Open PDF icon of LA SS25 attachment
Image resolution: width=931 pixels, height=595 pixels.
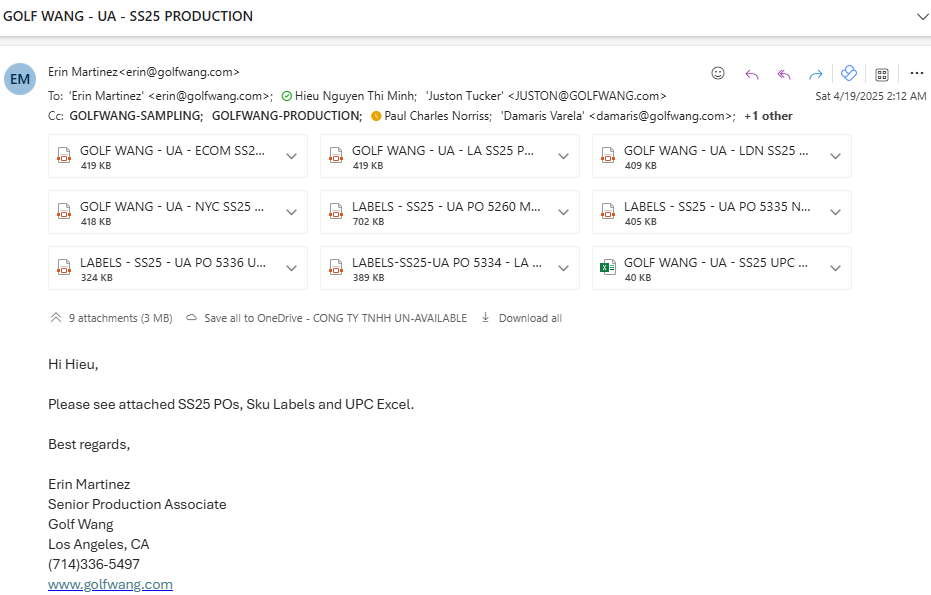(x=336, y=156)
